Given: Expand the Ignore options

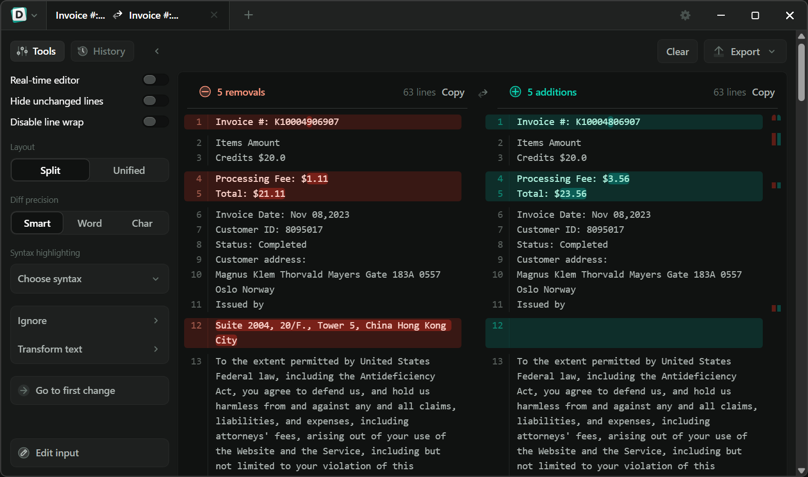Looking at the screenshot, I should pyautogui.click(x=89, y=320).
